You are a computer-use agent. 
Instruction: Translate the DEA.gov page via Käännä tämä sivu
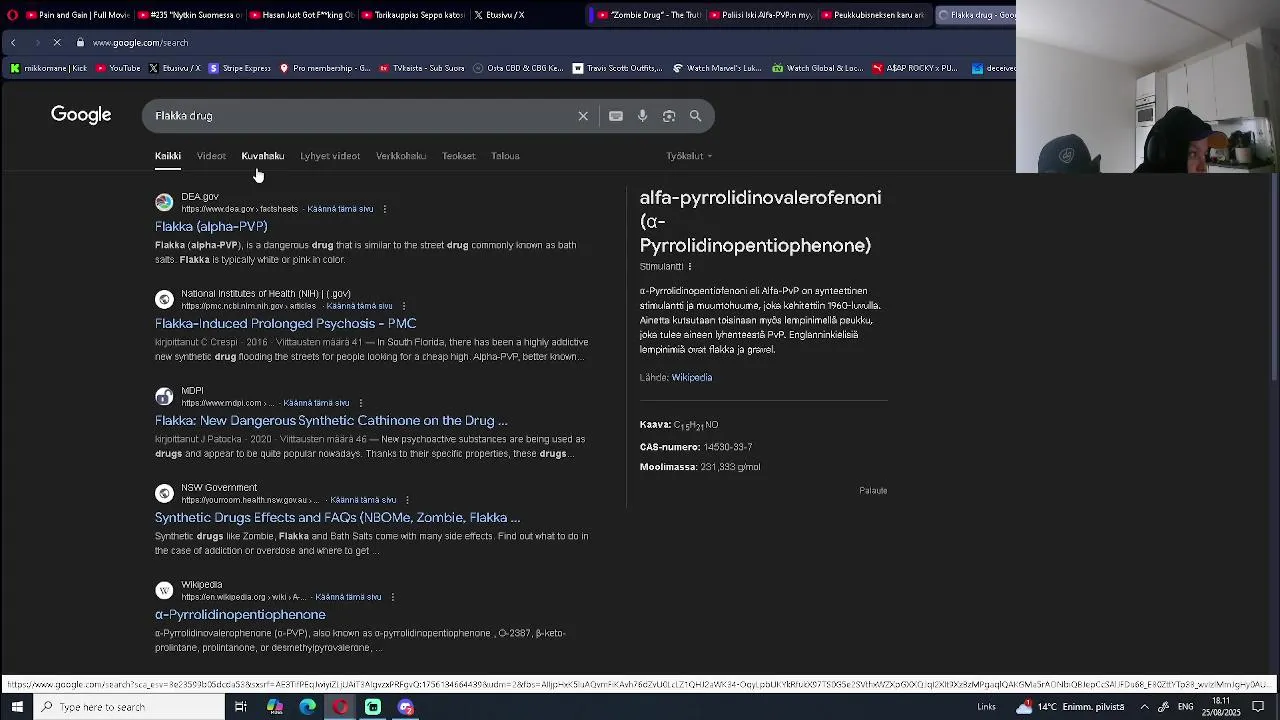coord(340,209)
